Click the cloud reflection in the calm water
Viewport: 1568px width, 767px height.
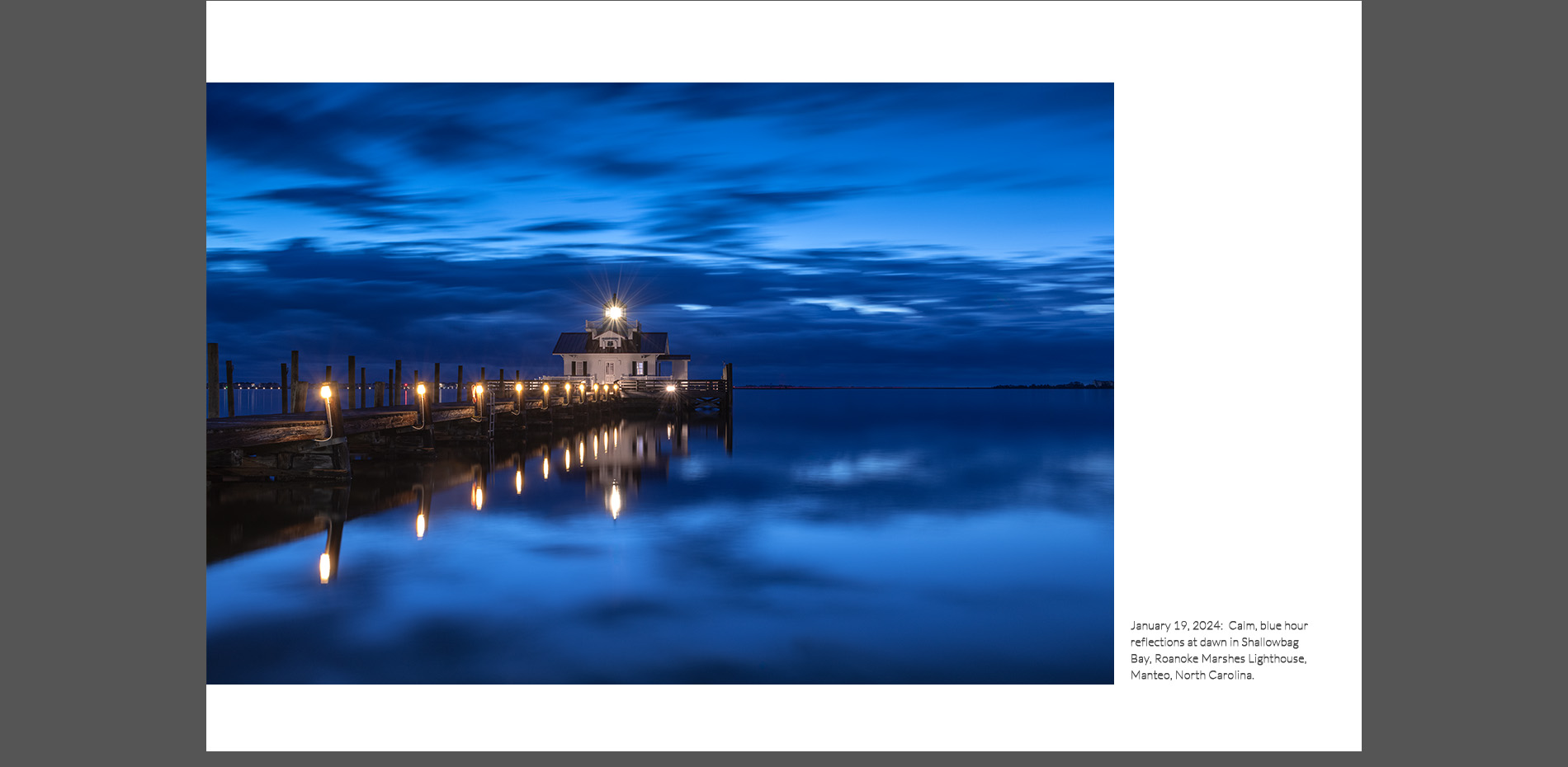[x=858, y=468]
